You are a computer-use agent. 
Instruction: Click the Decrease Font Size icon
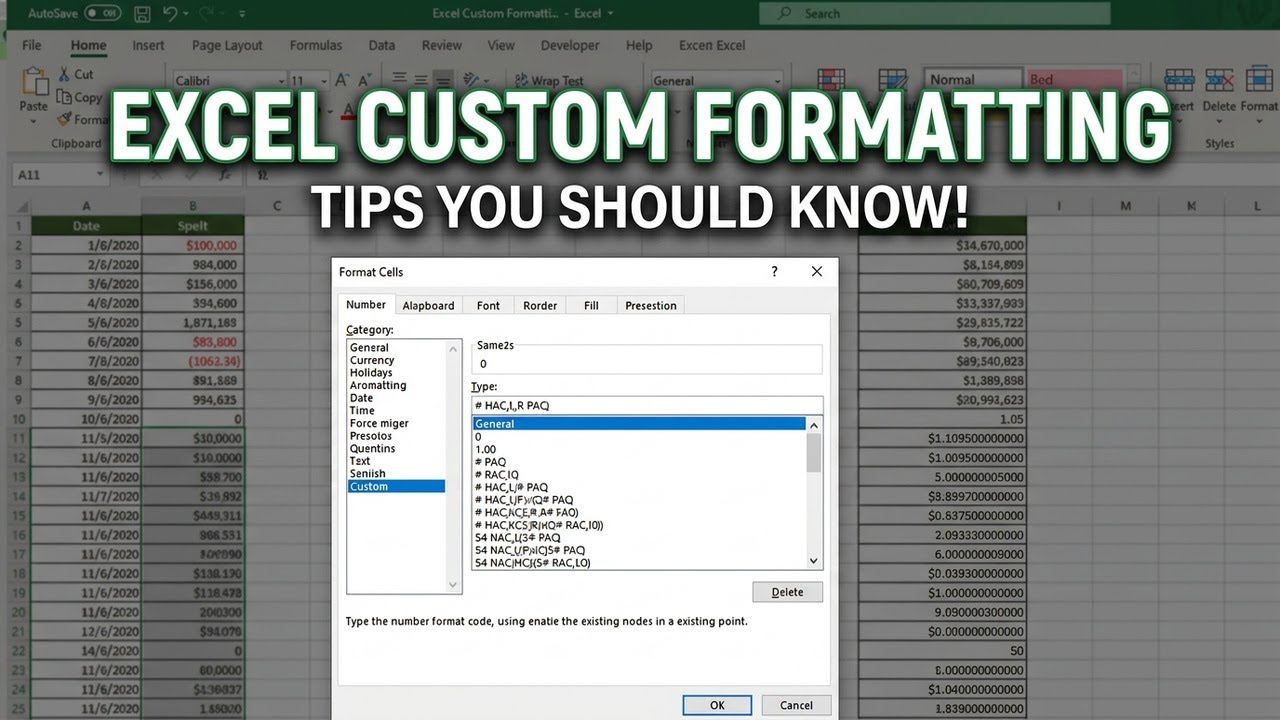tap(366, 80)
